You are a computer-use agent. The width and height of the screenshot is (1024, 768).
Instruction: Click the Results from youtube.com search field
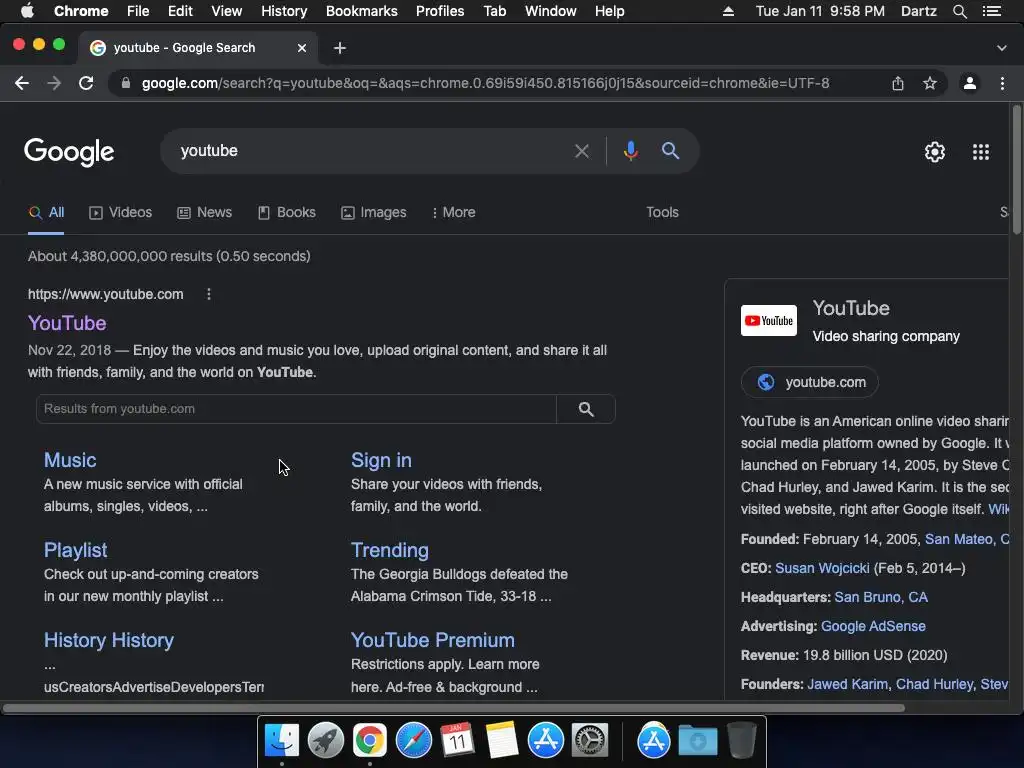[x=296, y=409]
